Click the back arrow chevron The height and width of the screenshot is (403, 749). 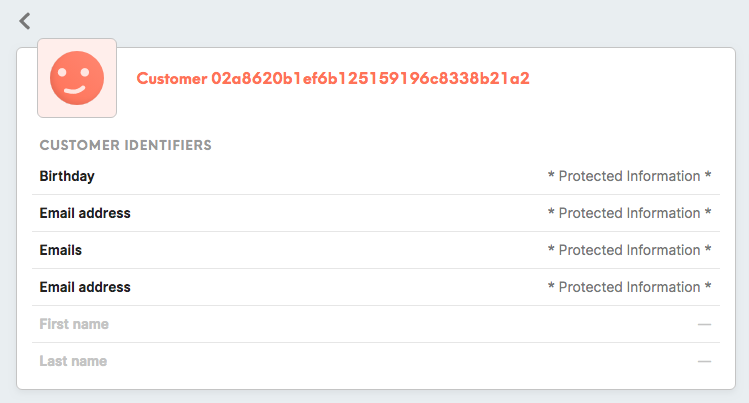(25, 21)
